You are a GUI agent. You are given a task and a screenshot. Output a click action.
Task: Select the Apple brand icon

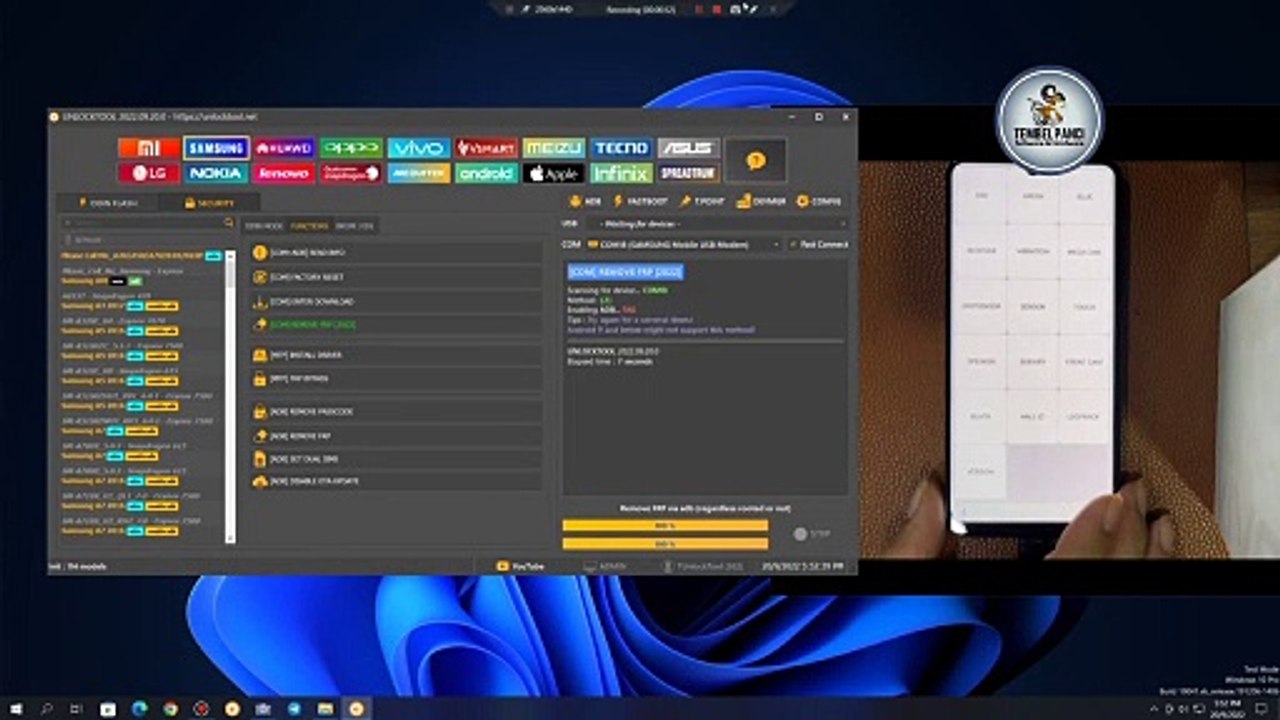point(554,173)
